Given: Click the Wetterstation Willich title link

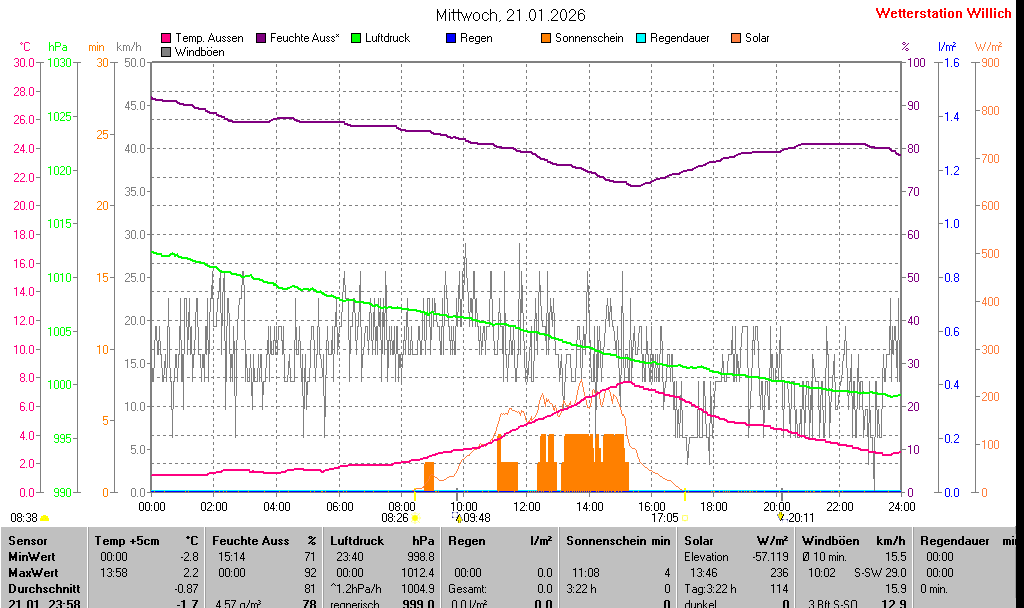Looking at the screenshot, I should pos(943,13).
